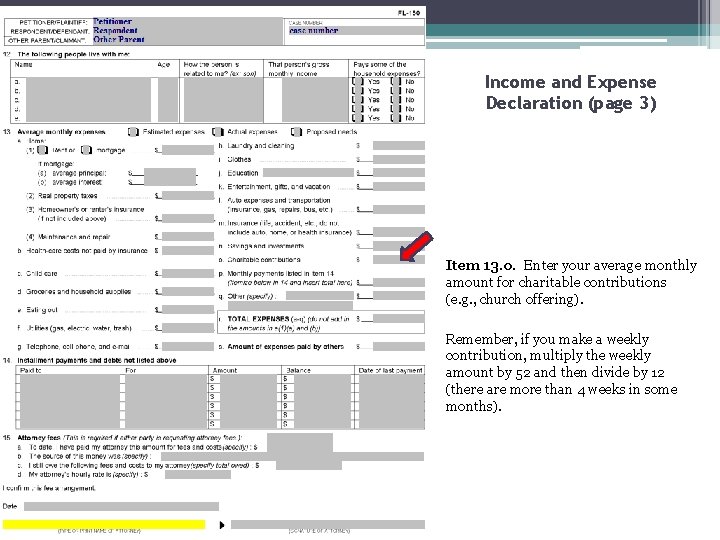Select the Savings and investments amount field

[399, 246]
